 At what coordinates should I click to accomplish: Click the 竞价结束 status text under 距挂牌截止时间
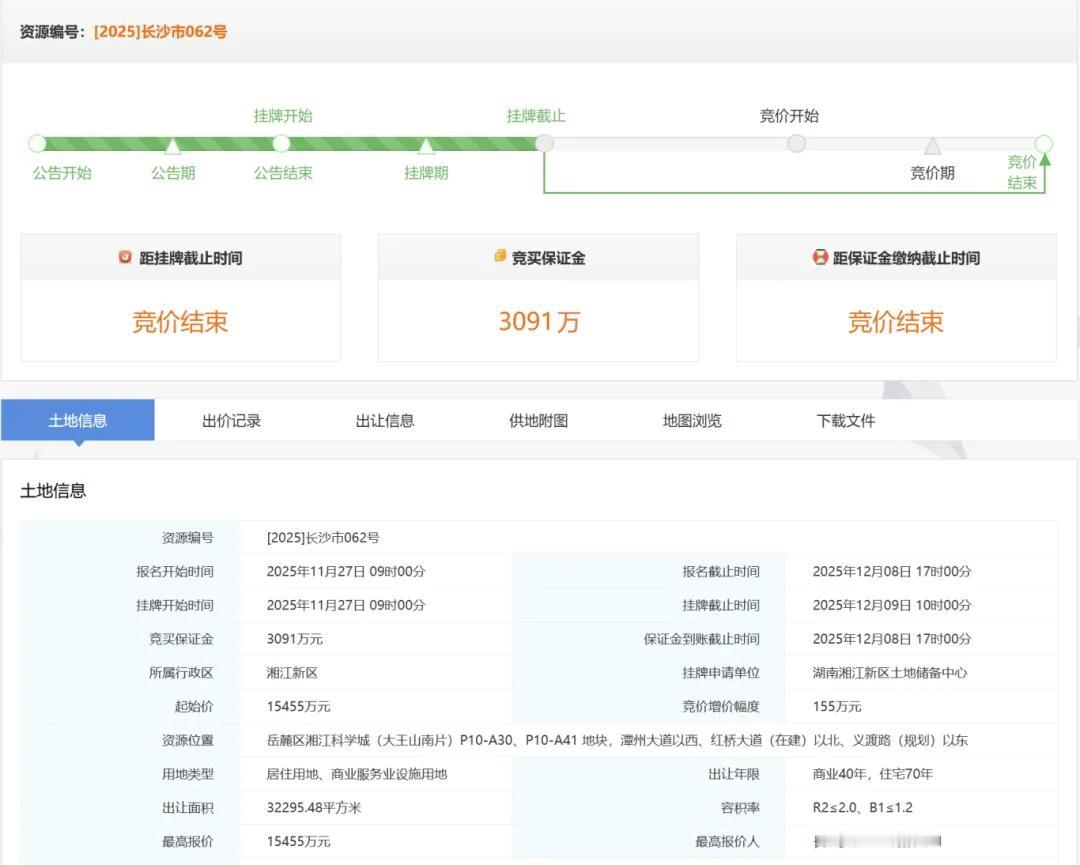point(180,322)
